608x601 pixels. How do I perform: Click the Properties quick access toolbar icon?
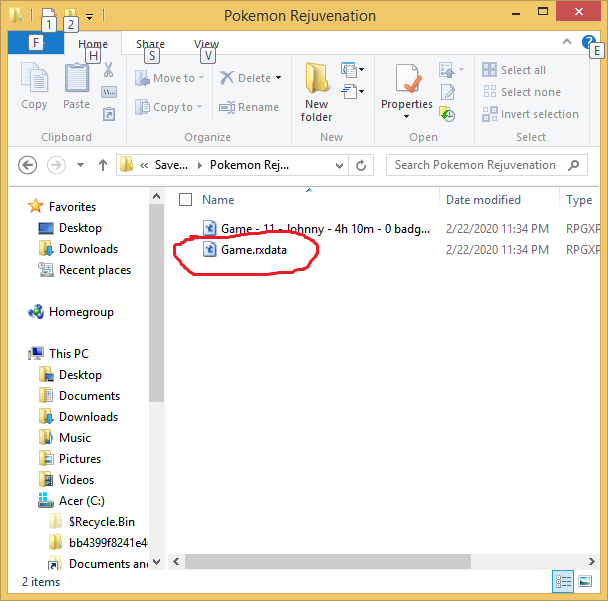[x=48, y=16]
